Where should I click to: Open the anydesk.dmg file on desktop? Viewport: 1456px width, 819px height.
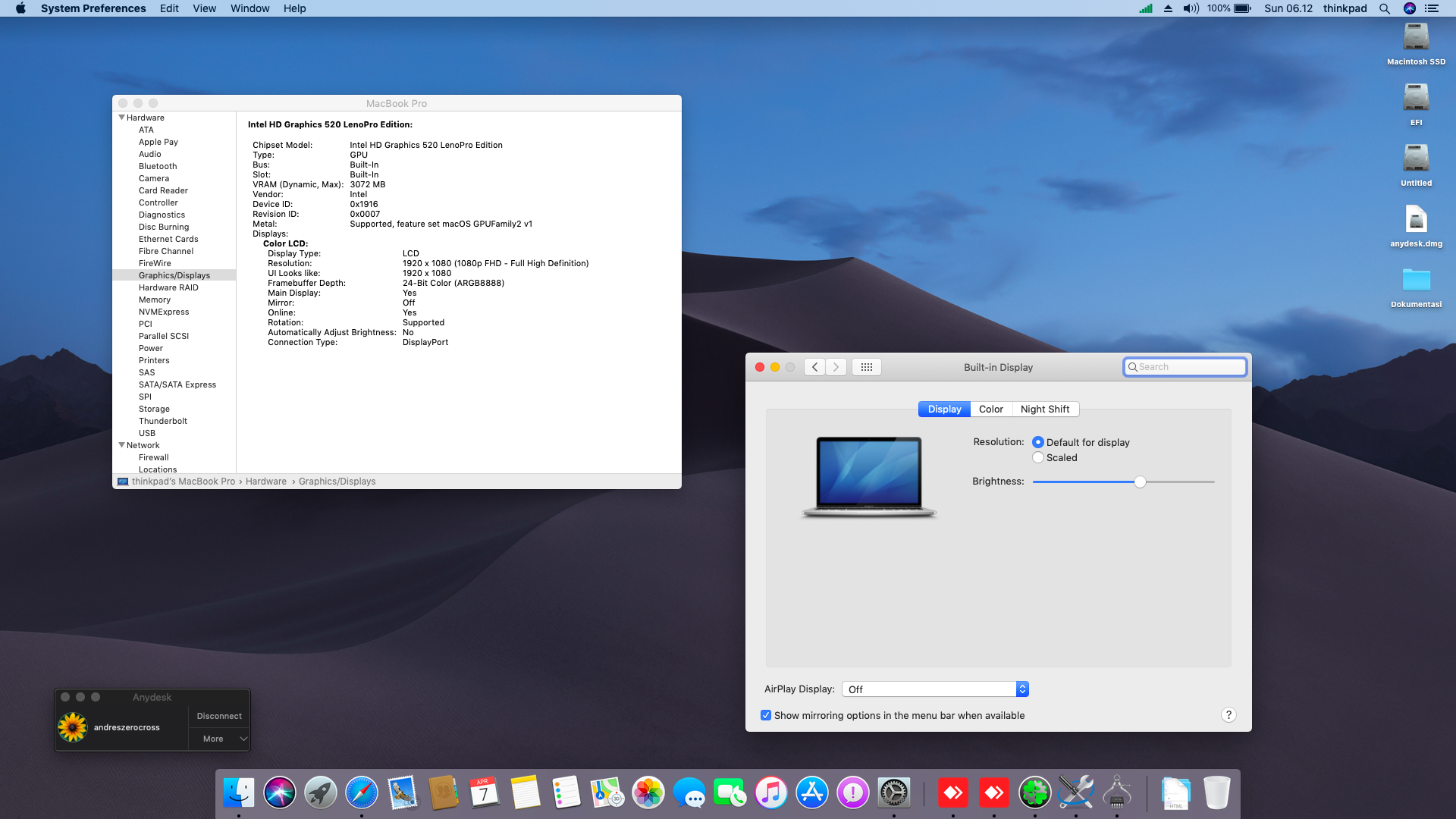point(1416,221)
